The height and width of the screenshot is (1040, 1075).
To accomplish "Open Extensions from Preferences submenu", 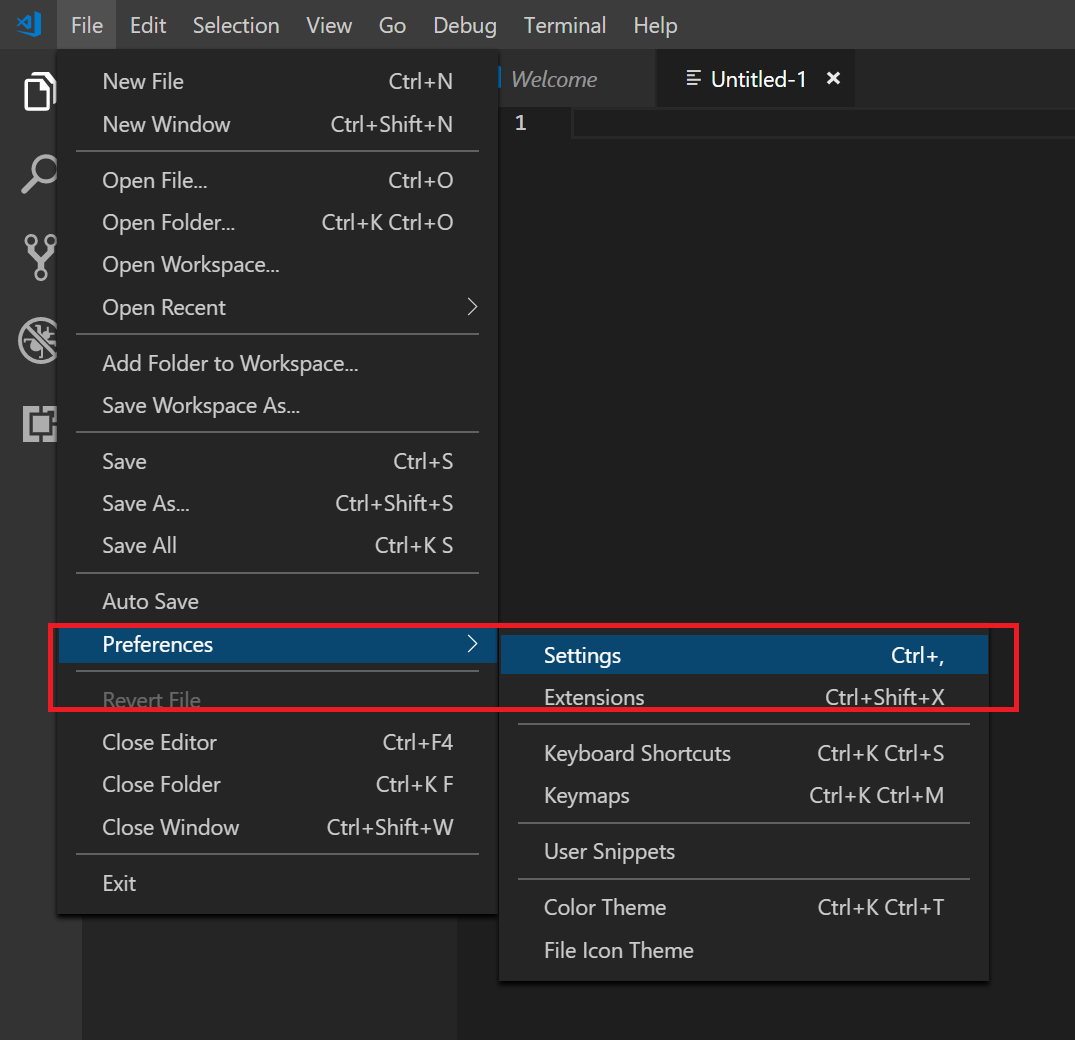I will (x=744, y=697).
